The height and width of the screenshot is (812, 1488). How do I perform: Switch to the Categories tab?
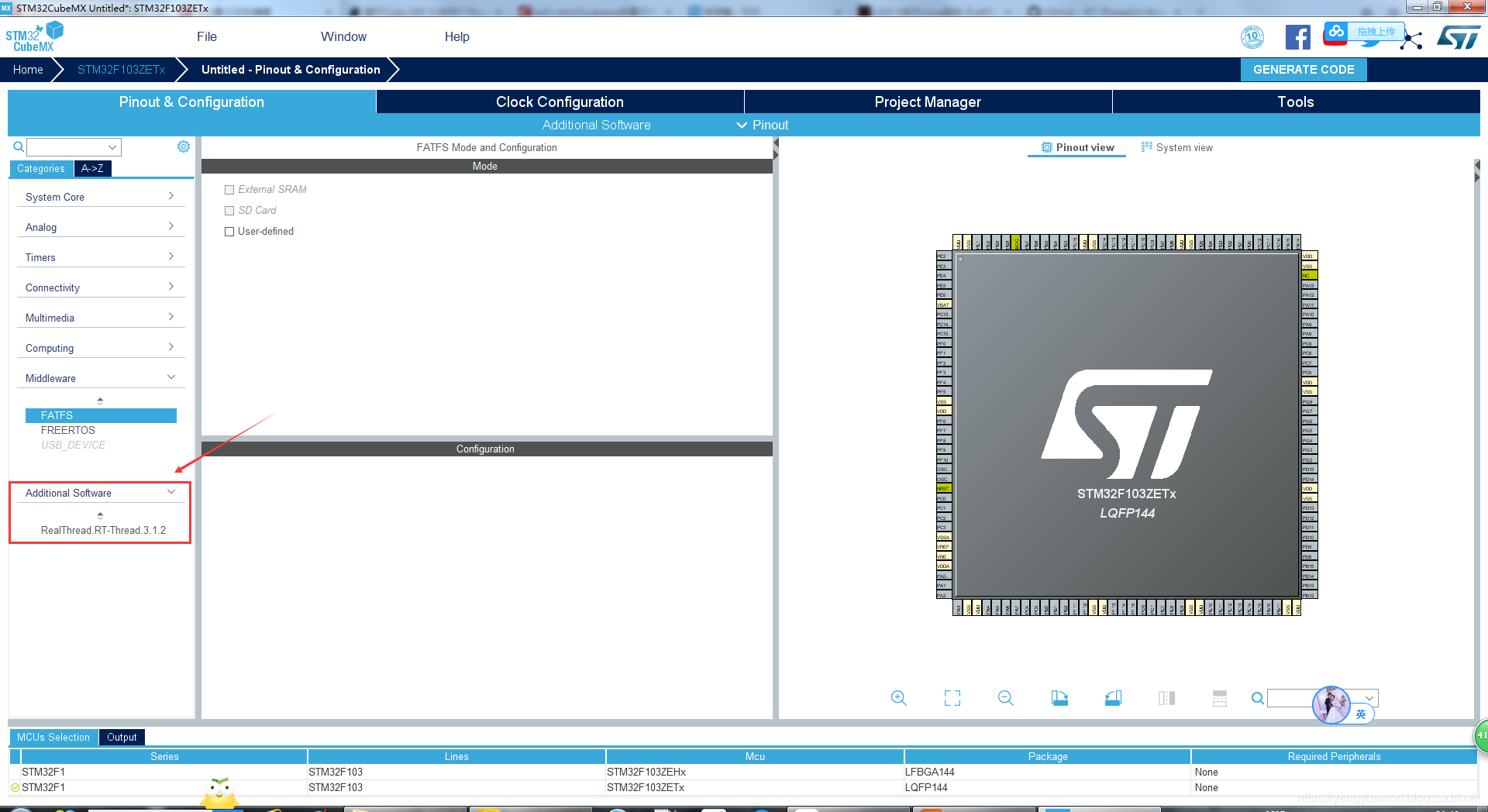[x=41, y=168]
